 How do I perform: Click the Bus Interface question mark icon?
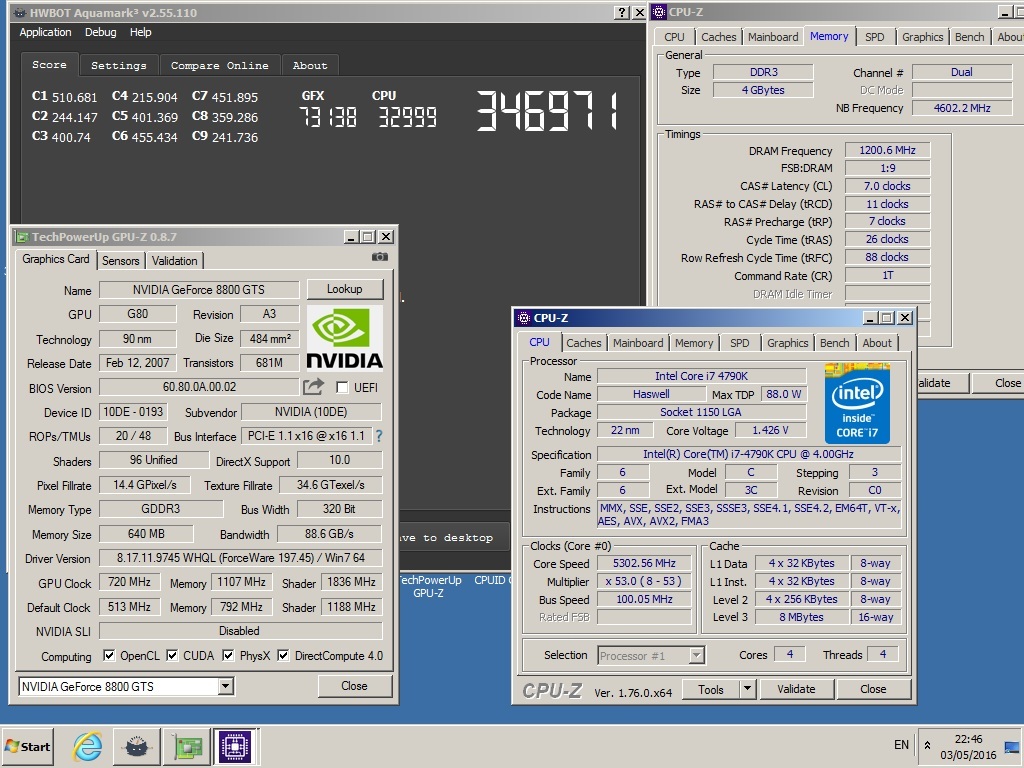point(379,436)
